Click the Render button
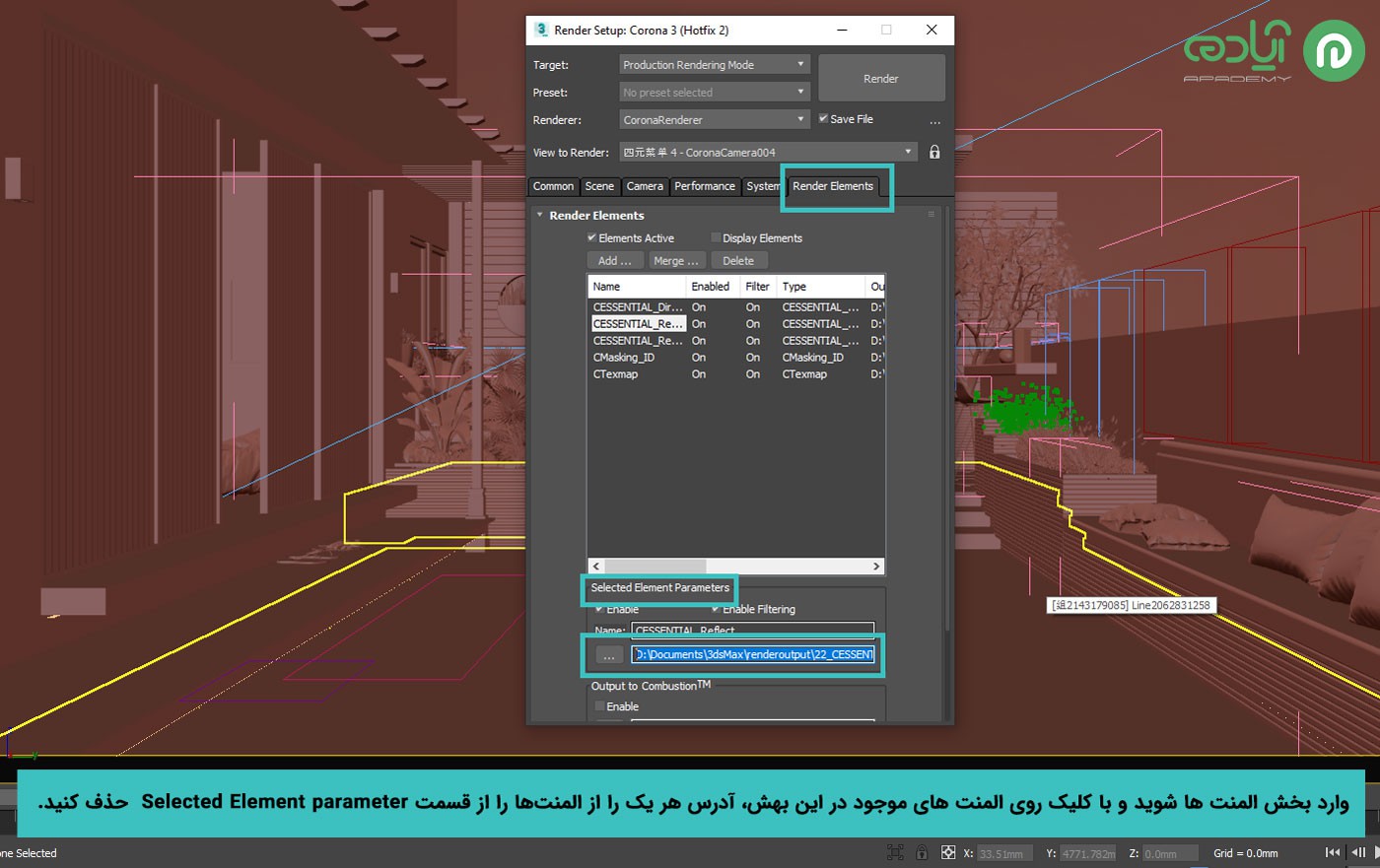This screenshot has height=868, width=1380. (881, 78)
